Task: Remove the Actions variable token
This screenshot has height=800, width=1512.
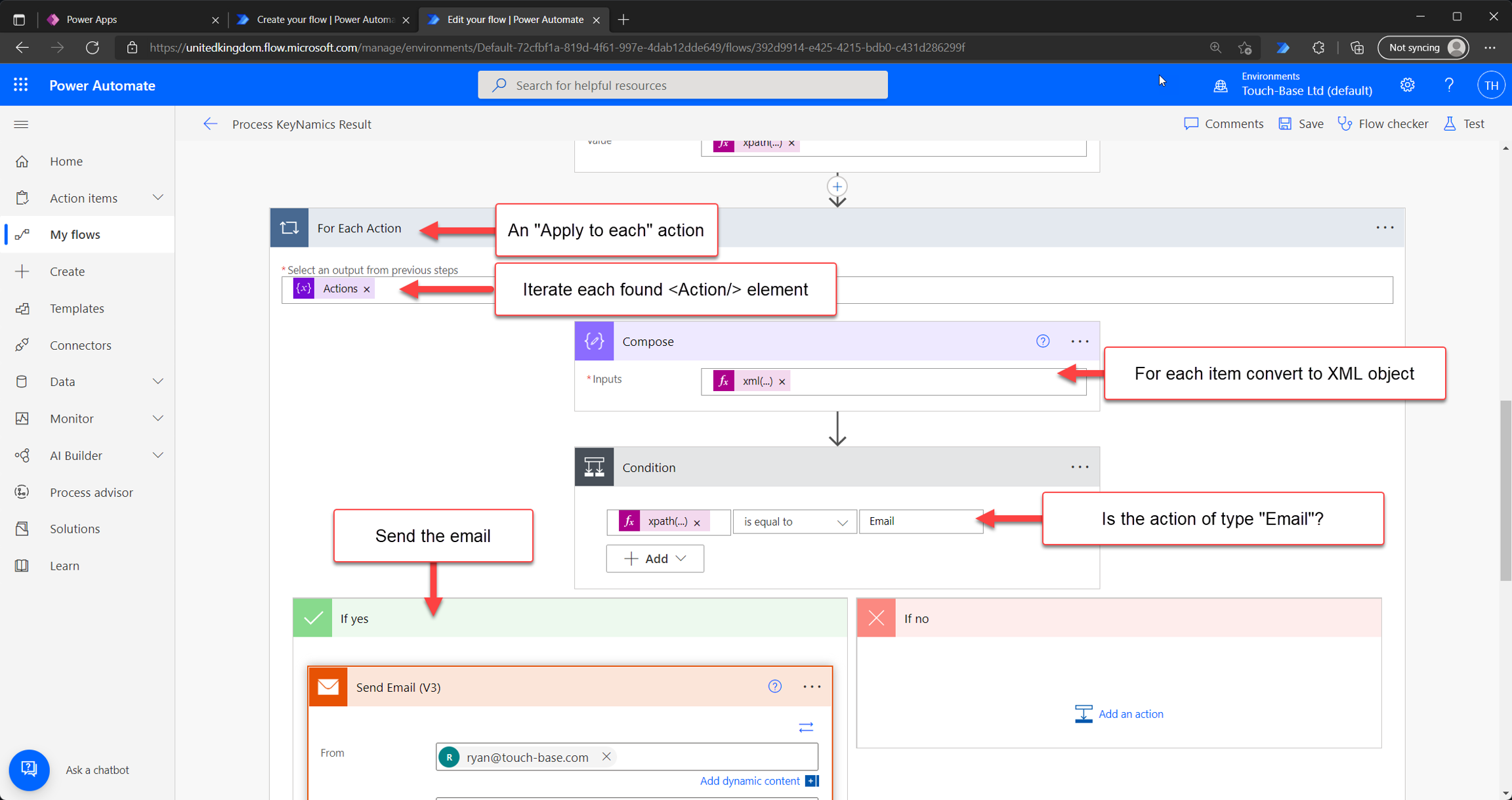Action: click(x=367, y=289)
